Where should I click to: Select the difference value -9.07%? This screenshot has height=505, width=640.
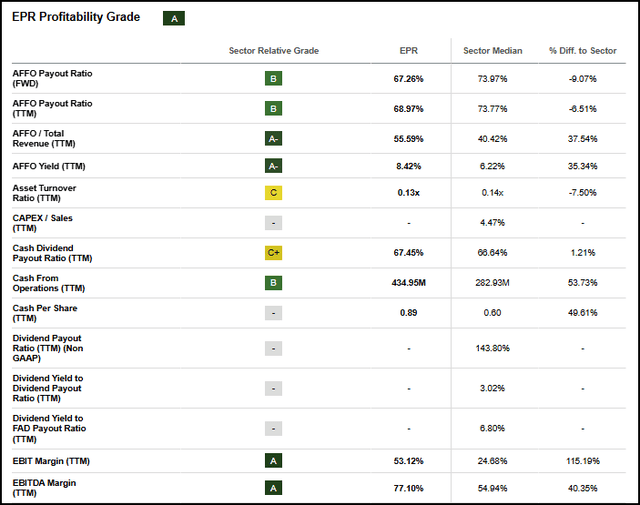coord(582,79)
